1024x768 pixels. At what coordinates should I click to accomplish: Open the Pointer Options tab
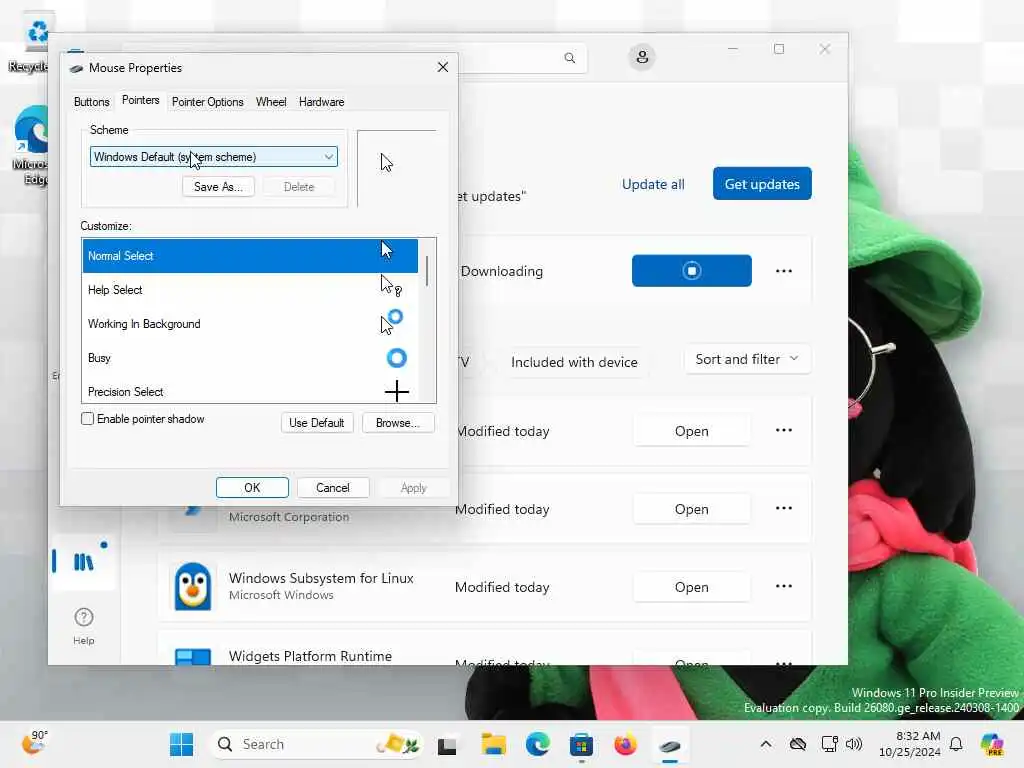(207, 102)
